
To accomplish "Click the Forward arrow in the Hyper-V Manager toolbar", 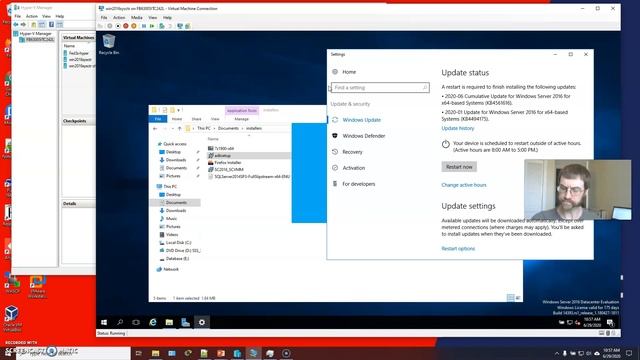I will point(23,25).
